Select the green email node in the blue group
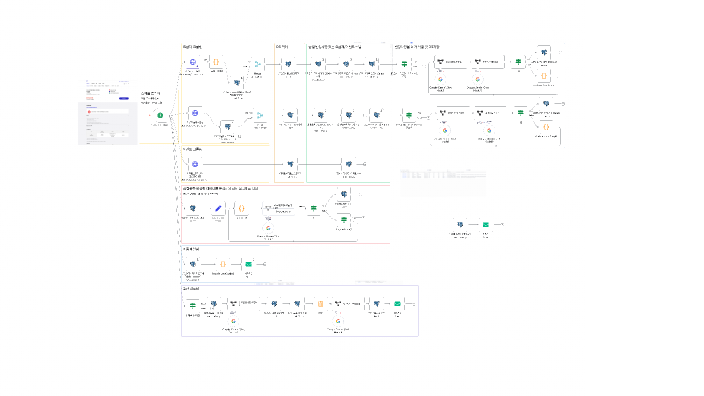Screen dimensions: 704x396 pos(248,264)
